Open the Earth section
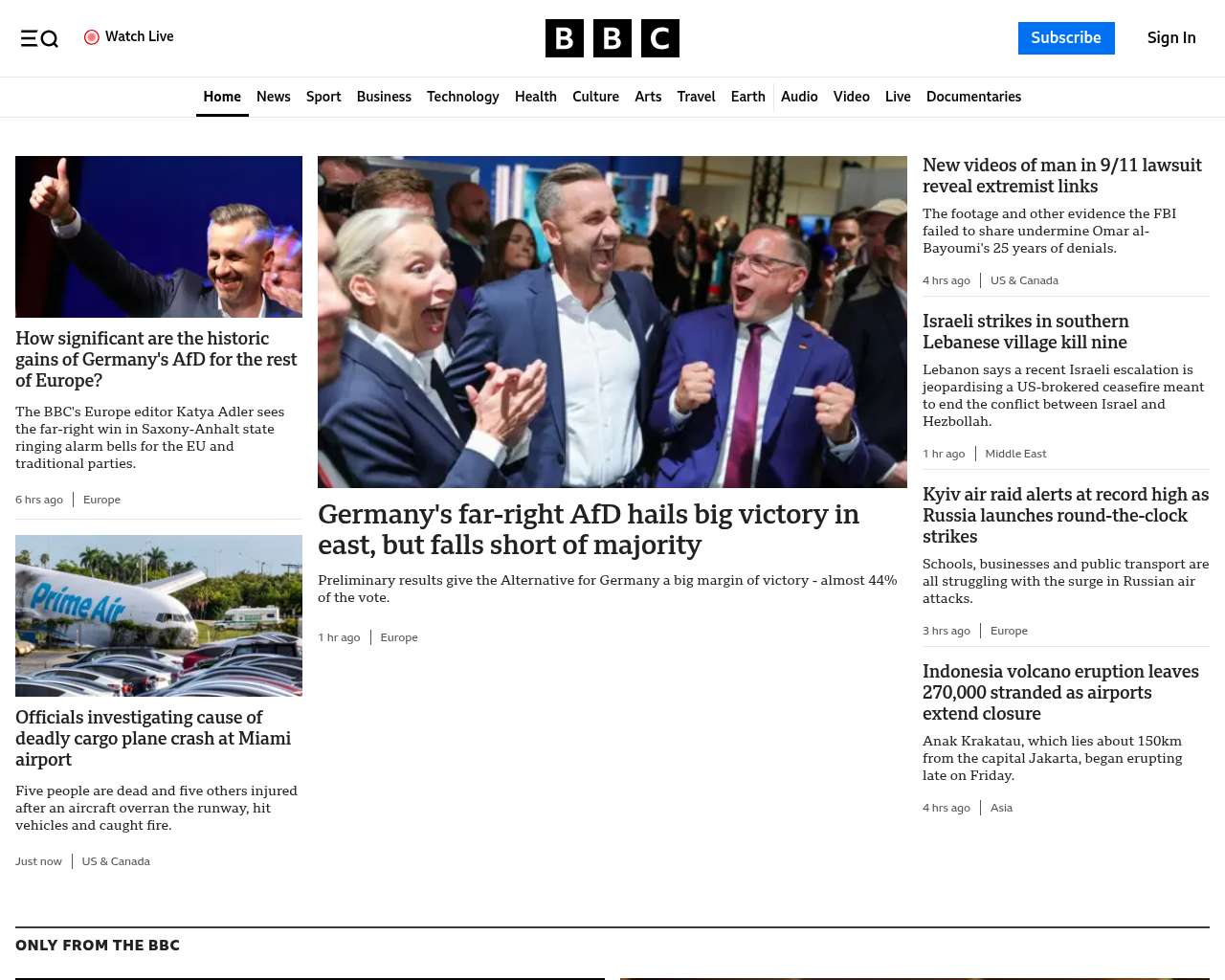1225x980 pixels. 747,97
